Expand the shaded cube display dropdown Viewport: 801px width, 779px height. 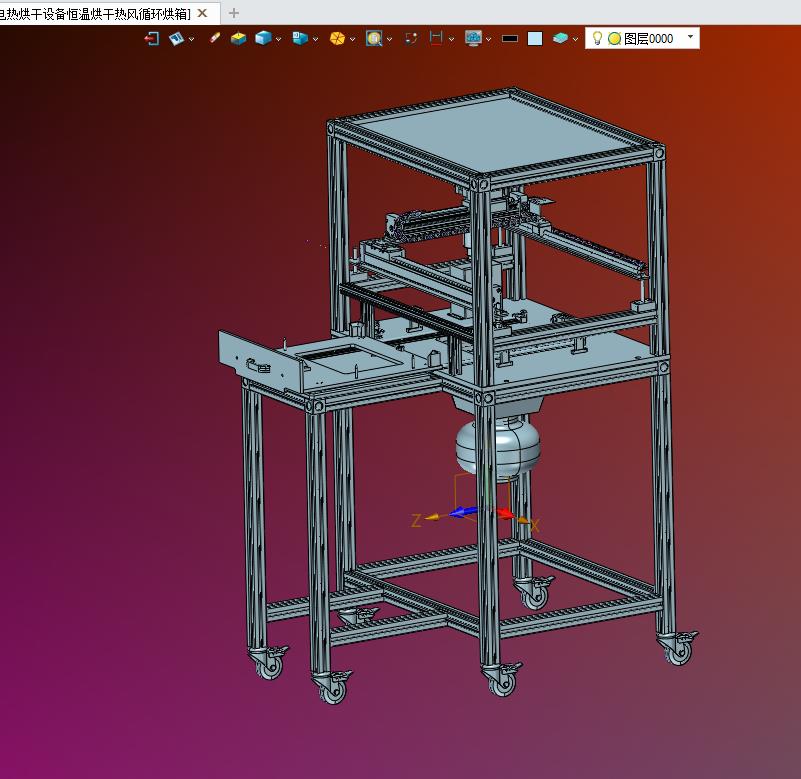[278, 39]
